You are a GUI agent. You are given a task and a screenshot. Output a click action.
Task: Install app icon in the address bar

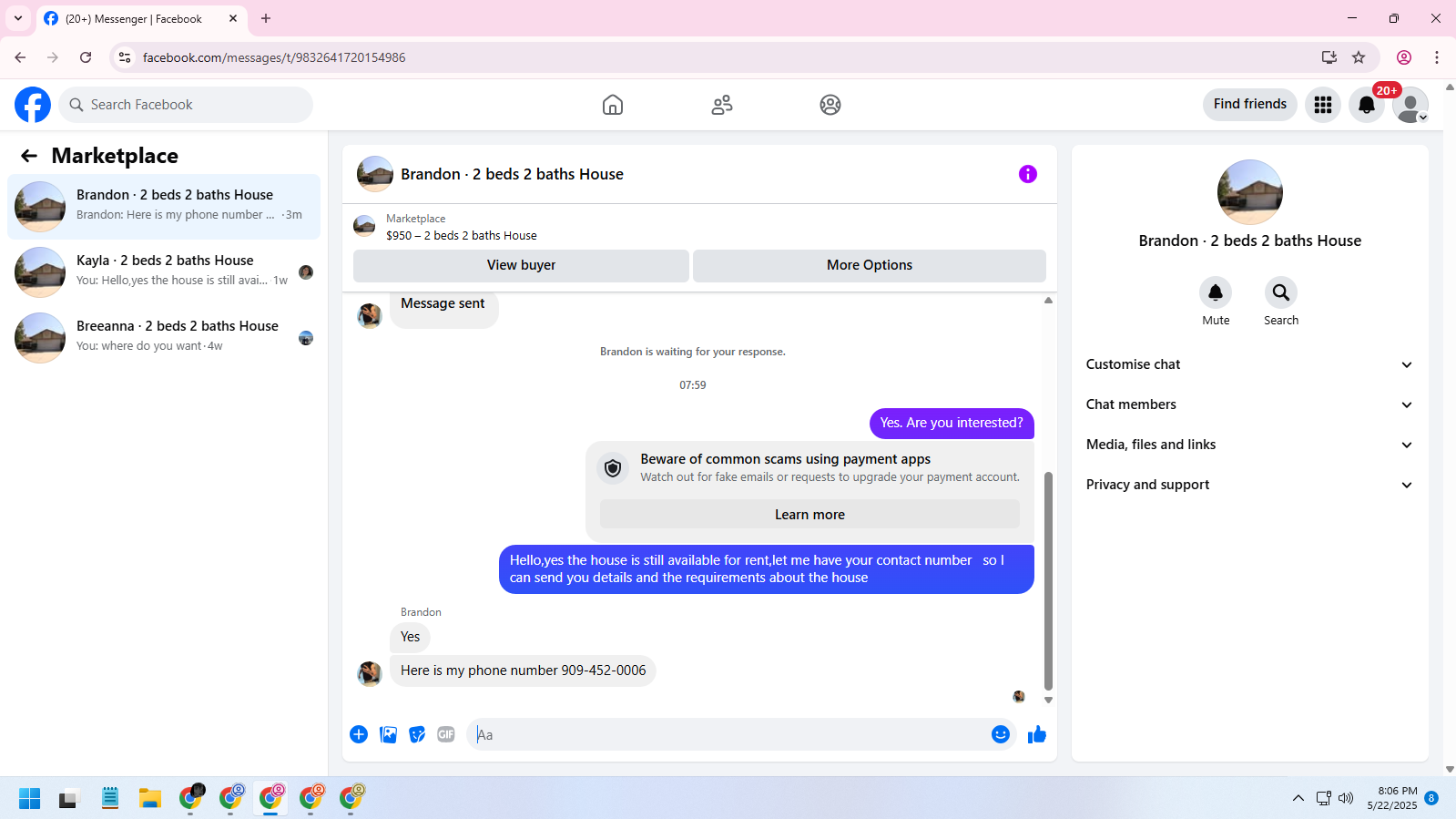[1329, 57]
